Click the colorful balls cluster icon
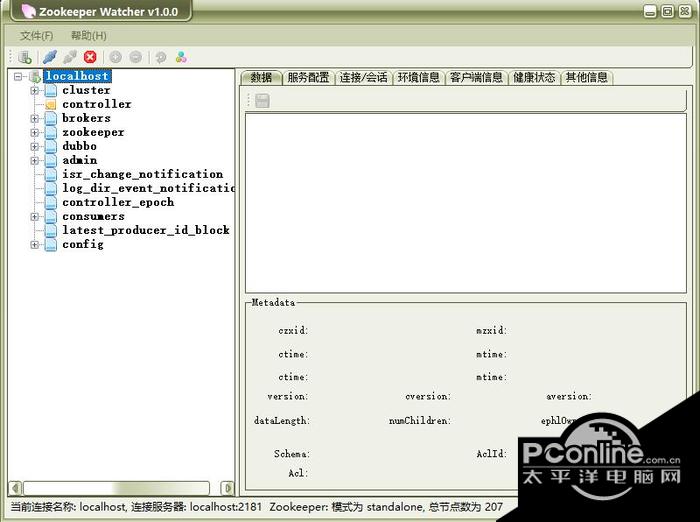 (181, 57)
